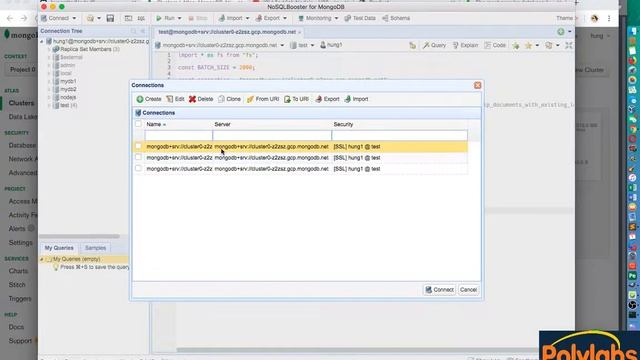
Task: Select the local database in the tree
Action: [66, 73]
